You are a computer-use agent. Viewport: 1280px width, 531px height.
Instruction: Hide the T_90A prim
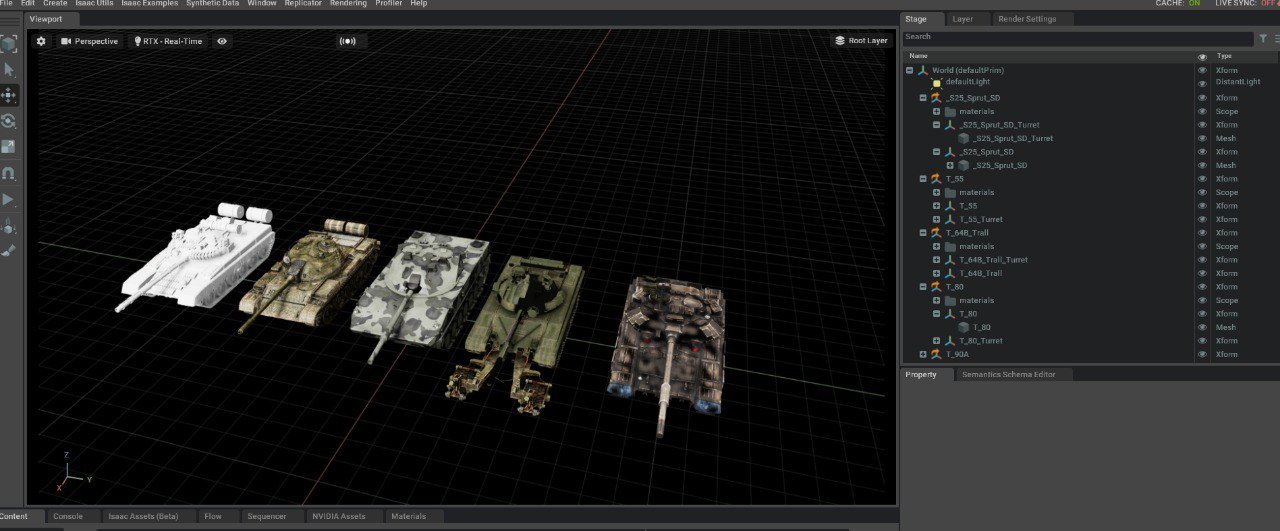point(1202,354)
